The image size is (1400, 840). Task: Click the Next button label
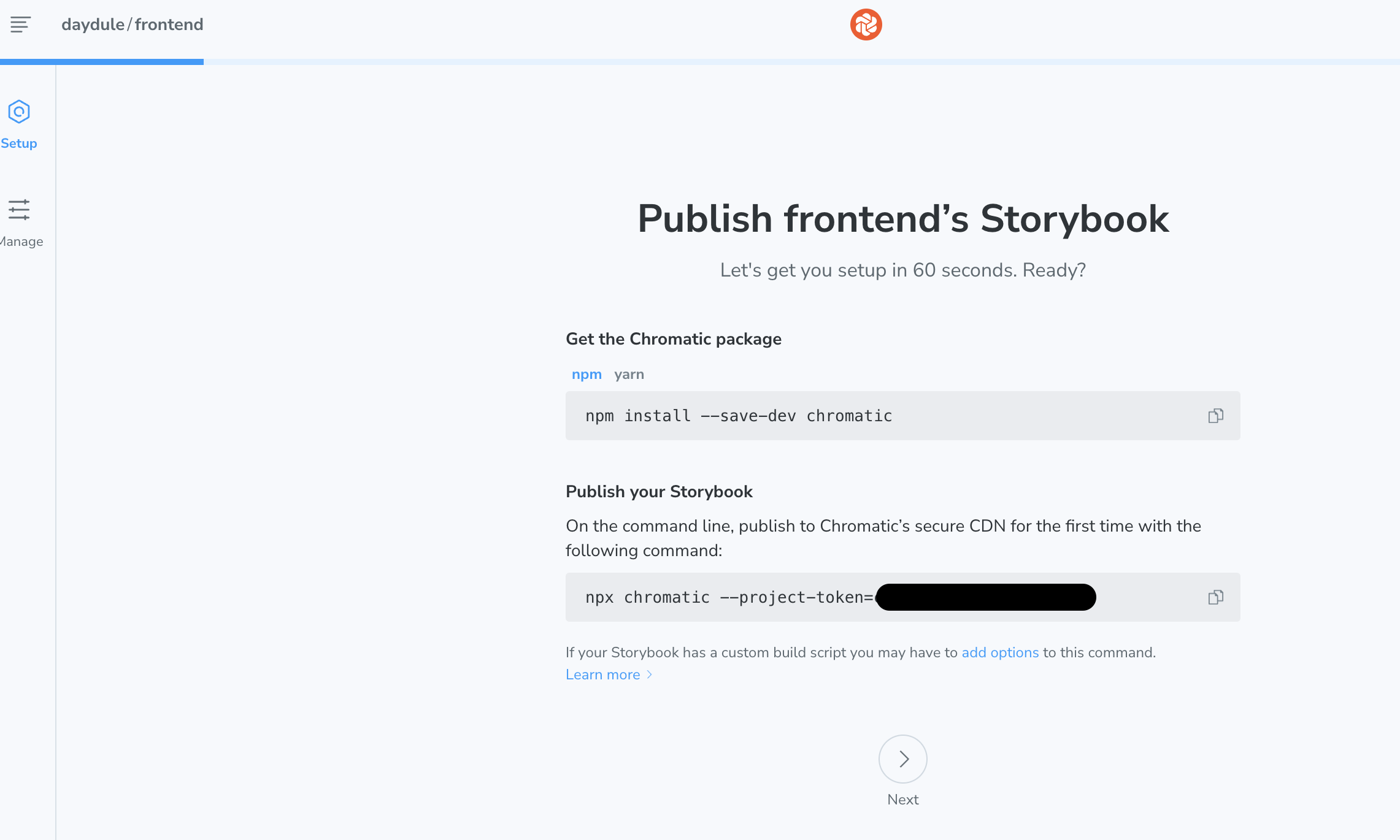(902, 799)
